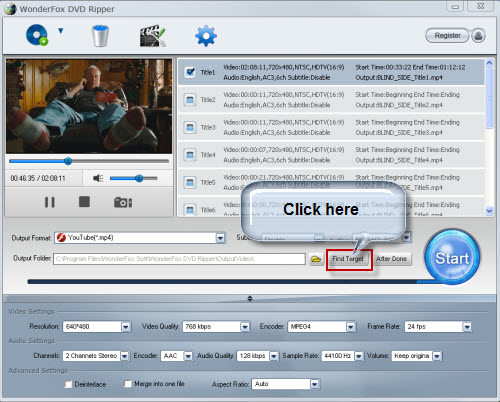Image resolution: width=500 pixels, height=402 pixels.
Task: Click the video preview thumbnail
Action: (89, 106)
